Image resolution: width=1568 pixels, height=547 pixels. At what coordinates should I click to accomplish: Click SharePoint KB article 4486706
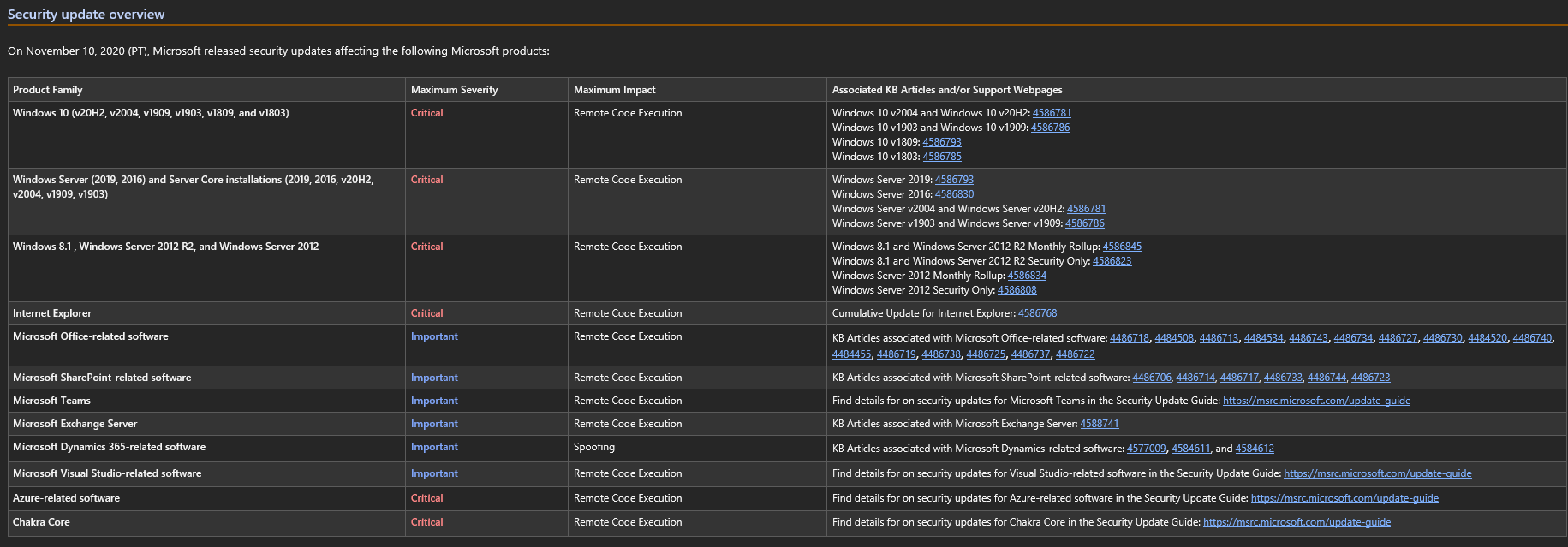pos(1152,378)
